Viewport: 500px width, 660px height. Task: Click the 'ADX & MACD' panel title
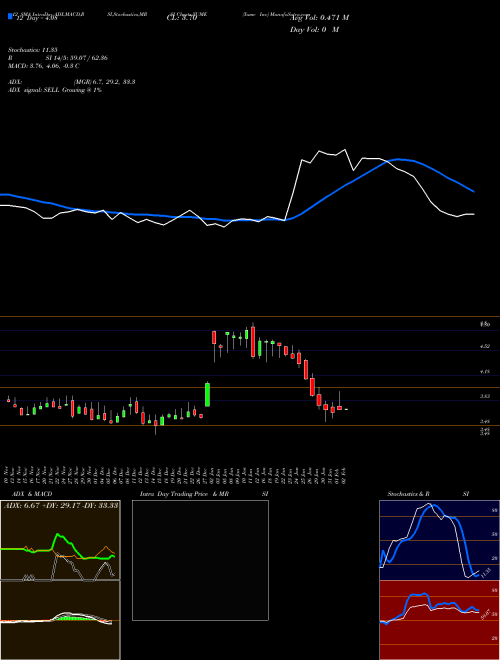coord(32,494)
